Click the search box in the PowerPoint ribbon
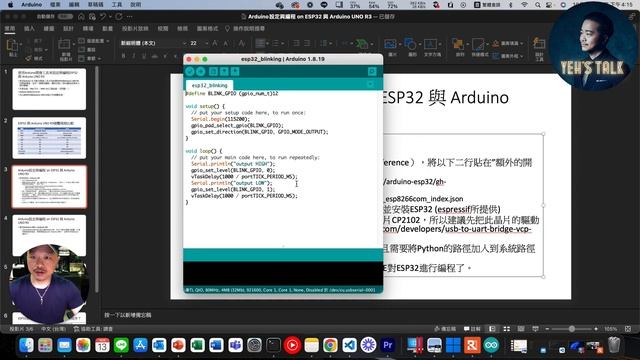 click(245, 29)
